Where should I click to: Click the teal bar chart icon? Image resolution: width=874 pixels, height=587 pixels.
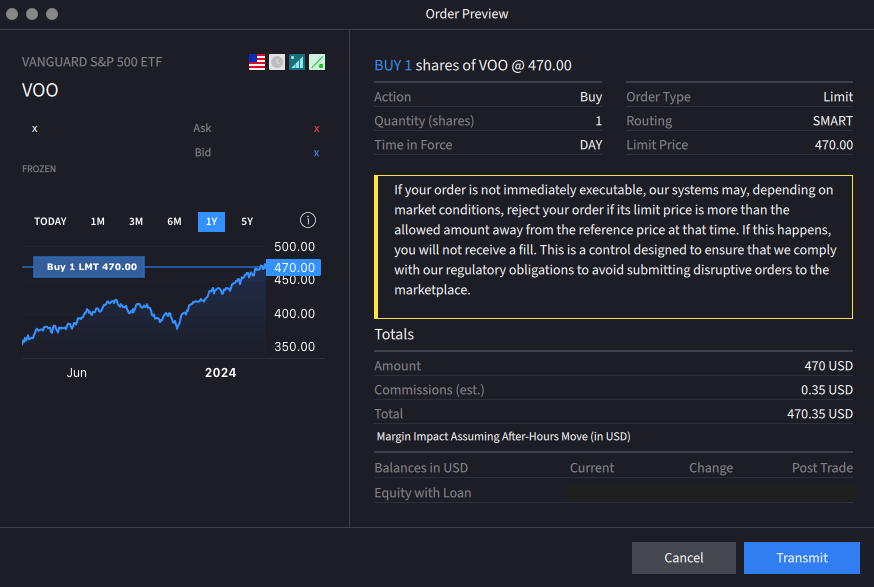coord(297,62)
